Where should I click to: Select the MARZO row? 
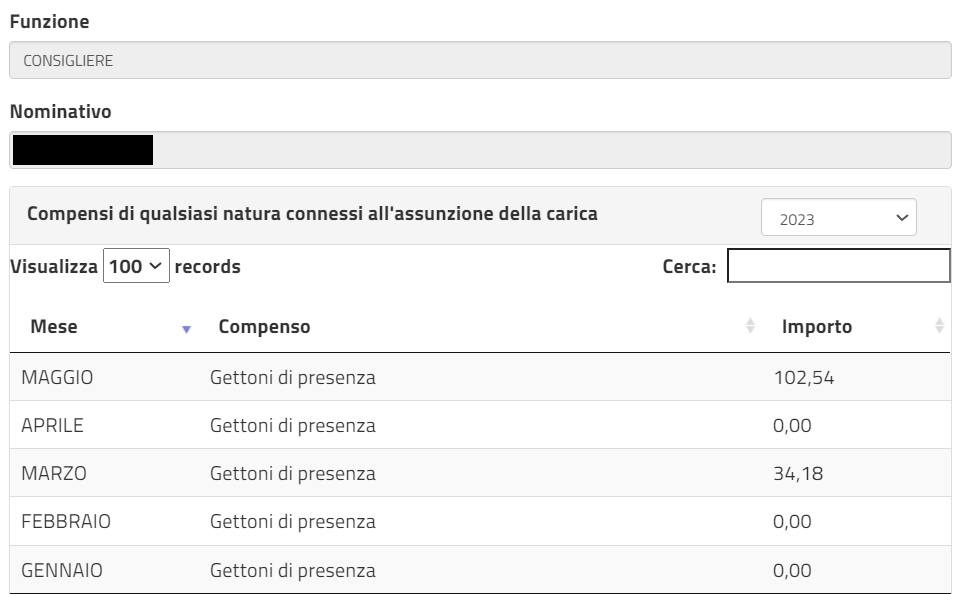click(x=480, y=473)
